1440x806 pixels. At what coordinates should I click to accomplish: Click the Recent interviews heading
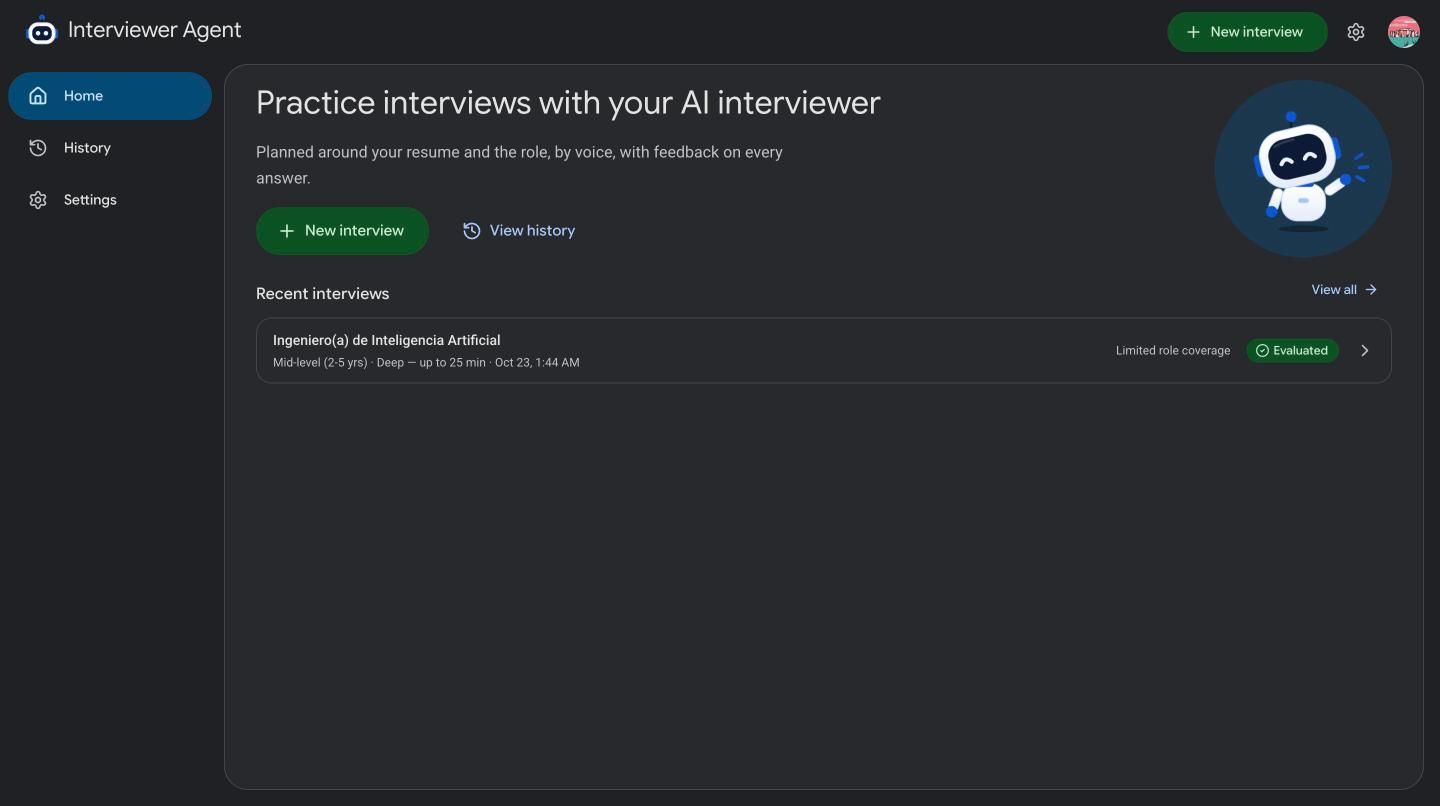[x=322, y=294]
